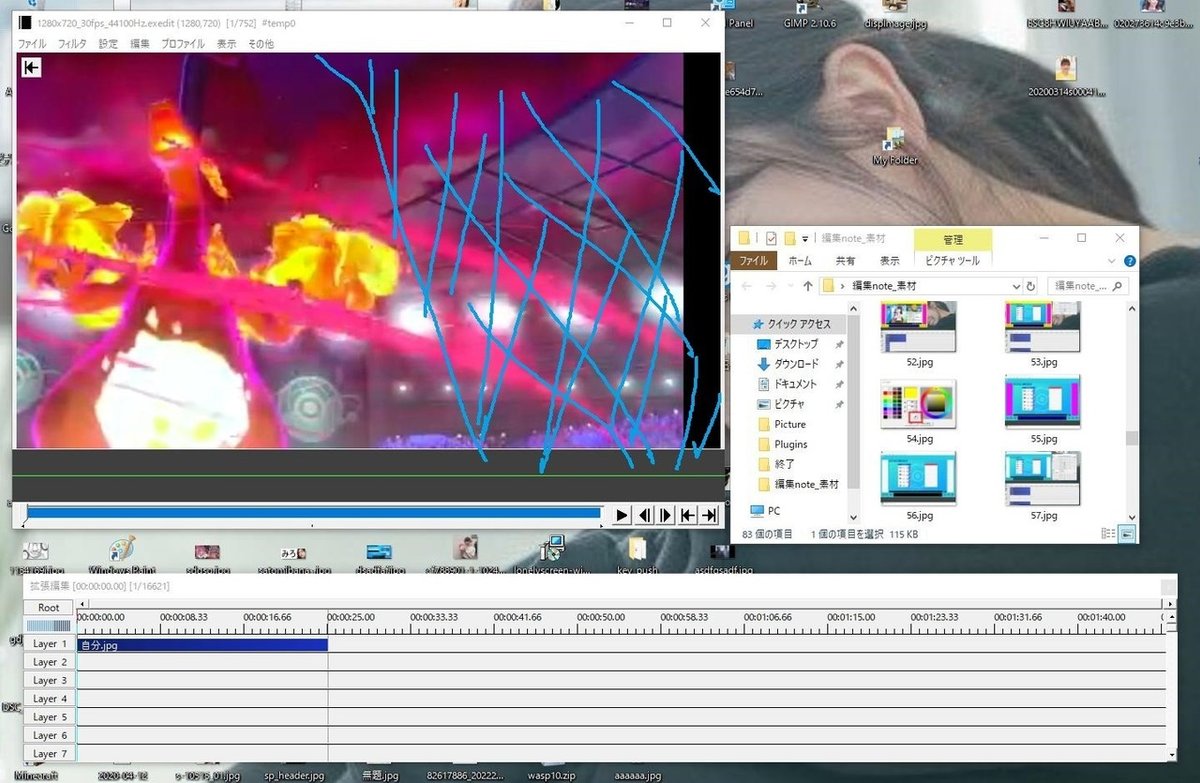Select ピクチャ in the navigation pane
This screenshot has width=1200, height=783.
788,404
